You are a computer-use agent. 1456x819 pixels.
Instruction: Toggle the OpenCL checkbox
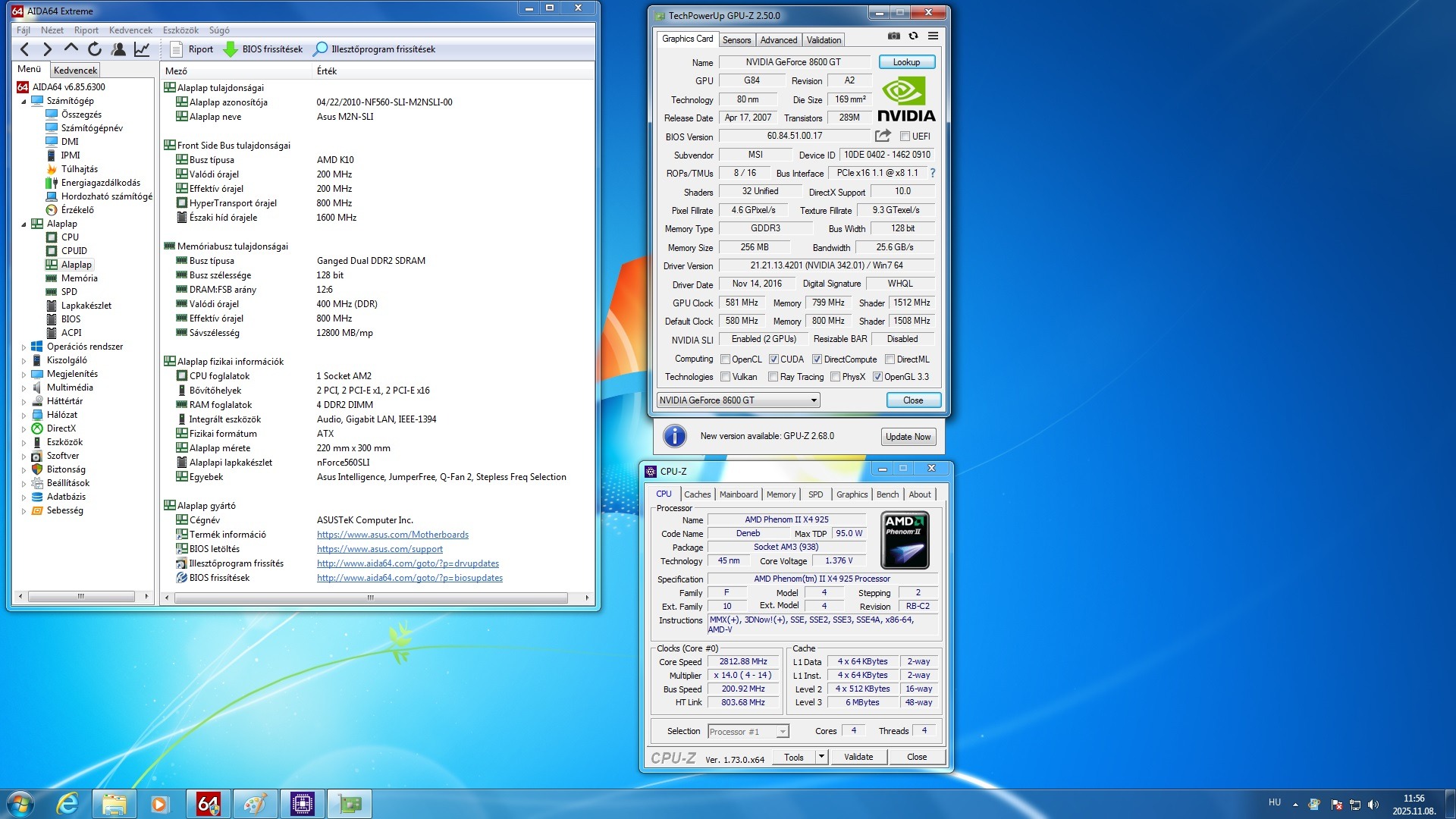pos(726,359)
